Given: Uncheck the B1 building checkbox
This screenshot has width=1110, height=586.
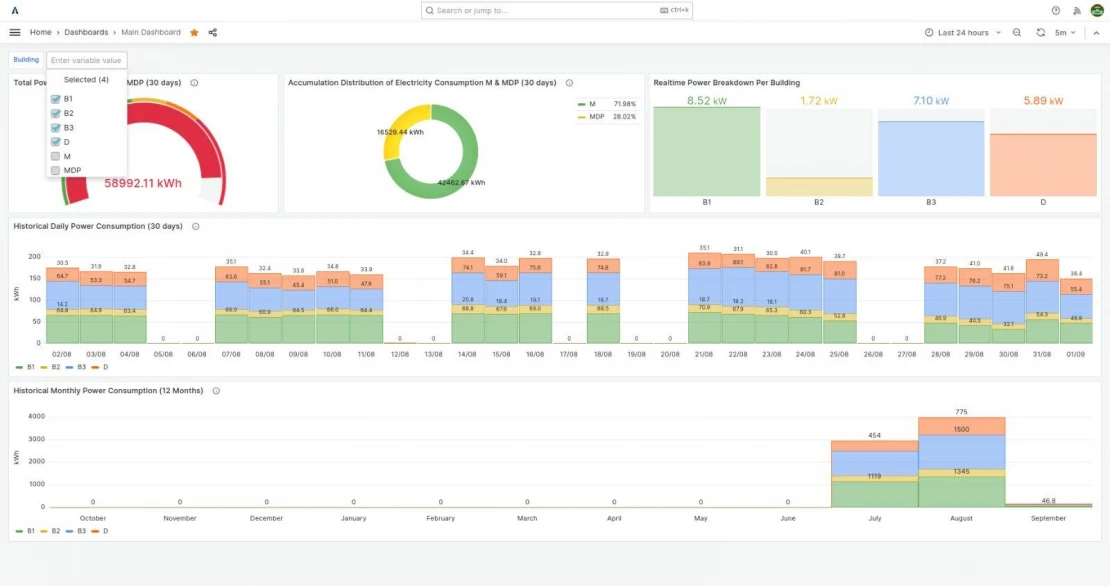Looking at the screenshot, I should [55, 99].
